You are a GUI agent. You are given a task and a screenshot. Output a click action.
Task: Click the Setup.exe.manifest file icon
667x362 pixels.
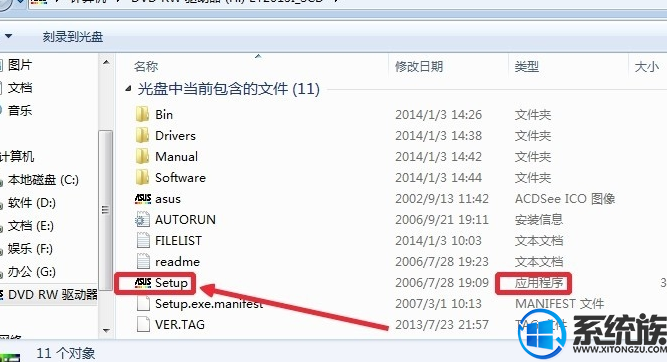click(x=143, y=303)
